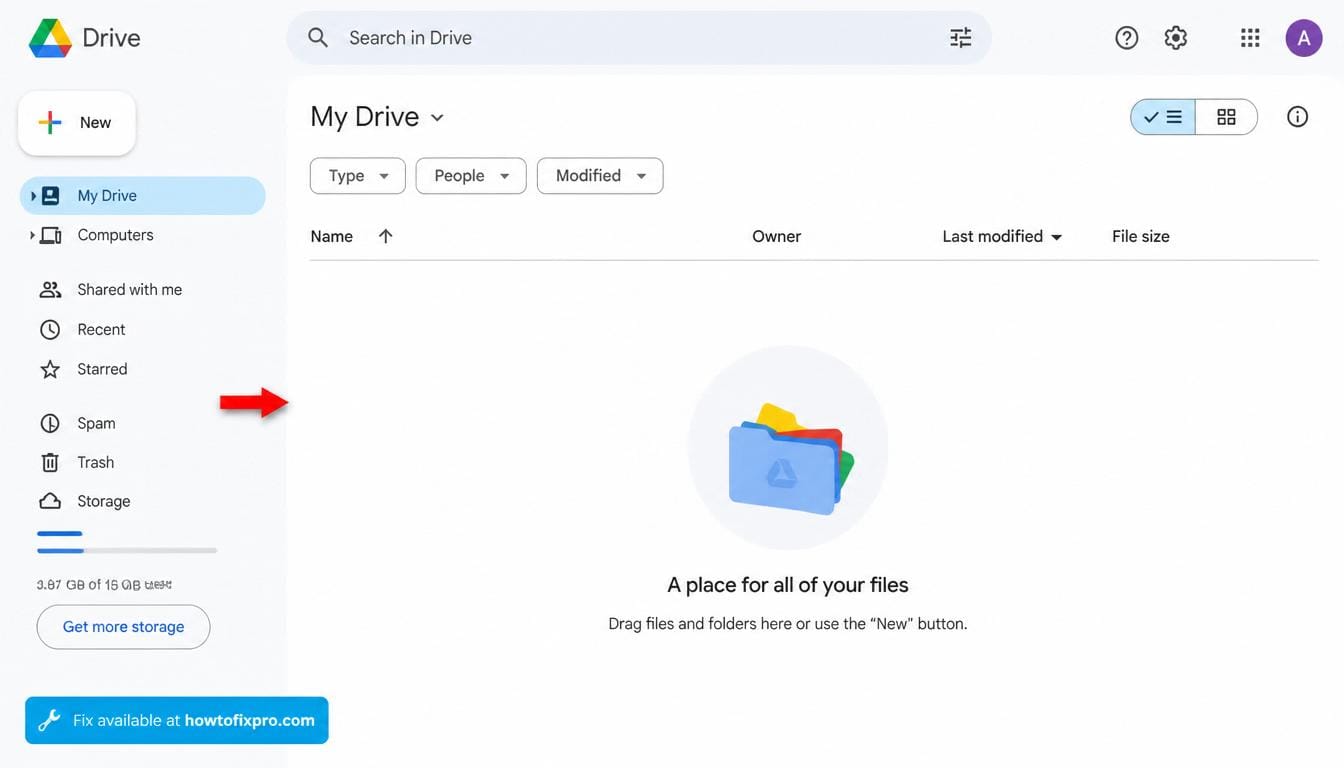Open the Google apps grid launcher

[x=1250, y=38]
